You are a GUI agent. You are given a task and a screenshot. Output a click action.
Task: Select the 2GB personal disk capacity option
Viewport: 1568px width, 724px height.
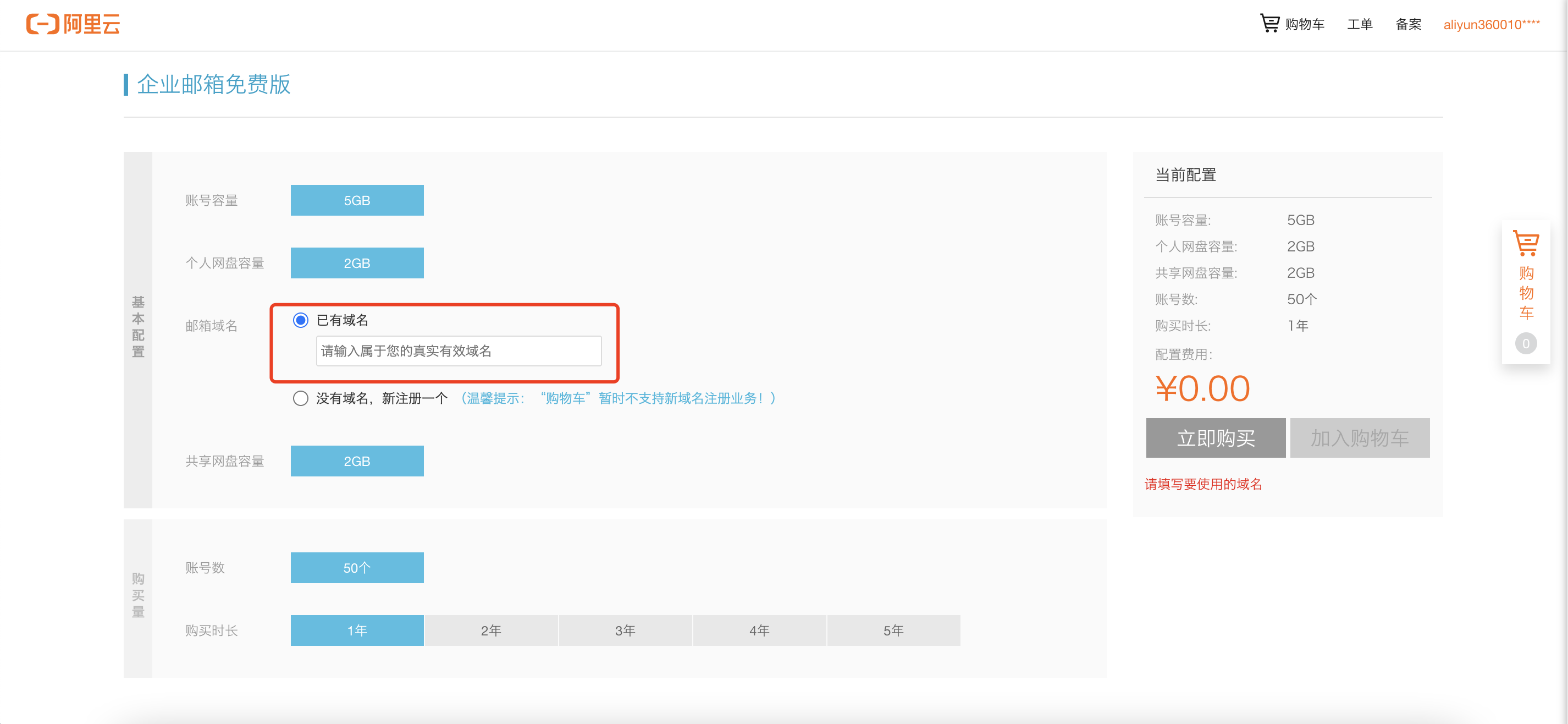(x=357, y=263)
